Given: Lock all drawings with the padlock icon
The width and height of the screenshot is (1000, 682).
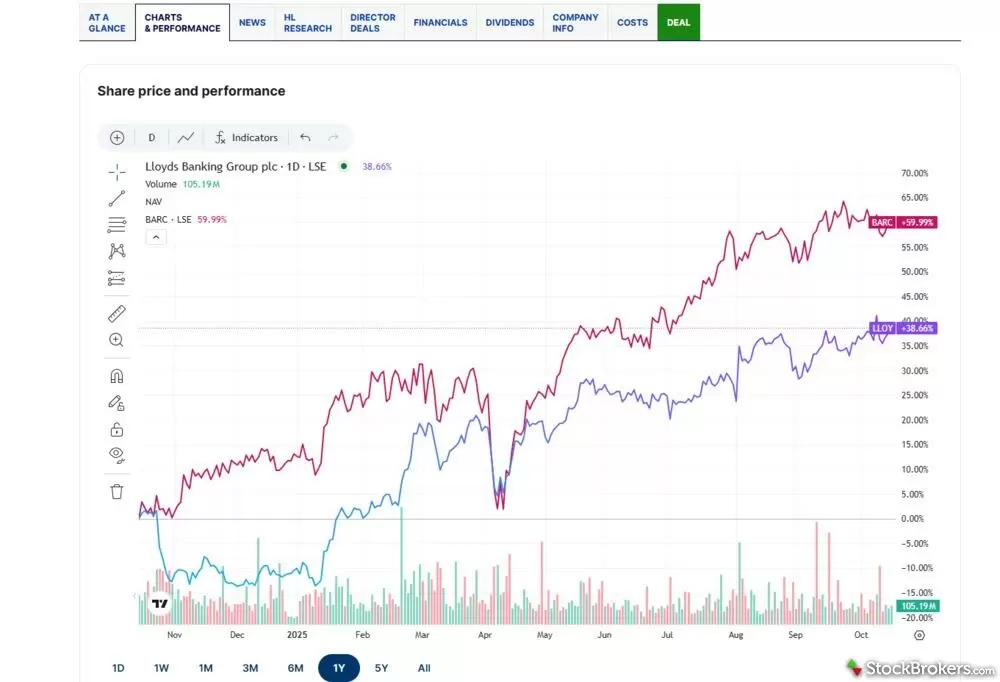Looking at the screenshot, I should click(x=116, y=428).
